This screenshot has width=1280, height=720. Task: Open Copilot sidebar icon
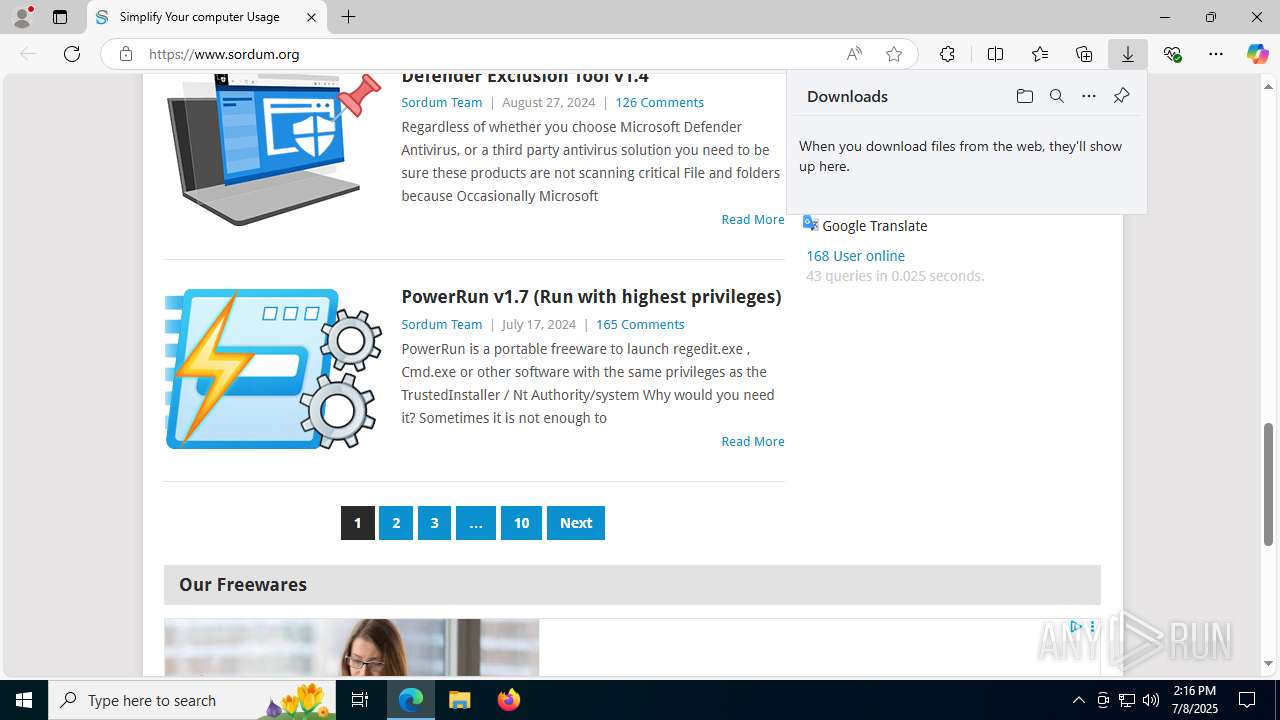coord(1257,54)
